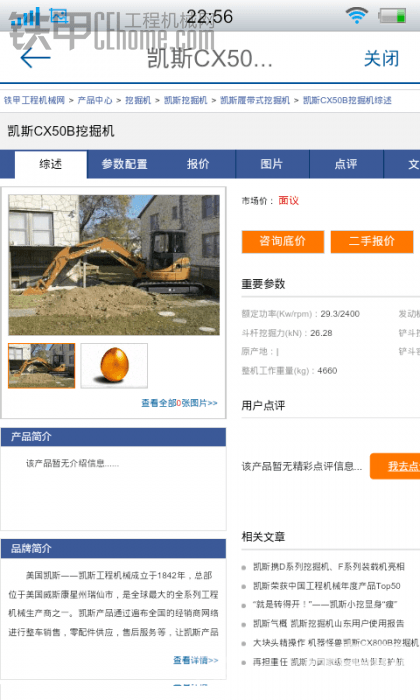The image size is (420, 700).
Task: Click the 凯斯CX50B挖掘机 page title
Action: (61, 131)
